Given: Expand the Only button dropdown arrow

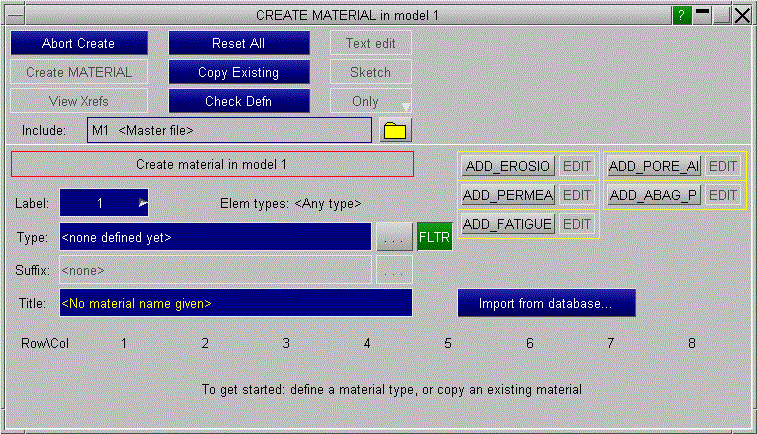Looking at the screenshot, I should pyautogui.click(x=405, y=105).
